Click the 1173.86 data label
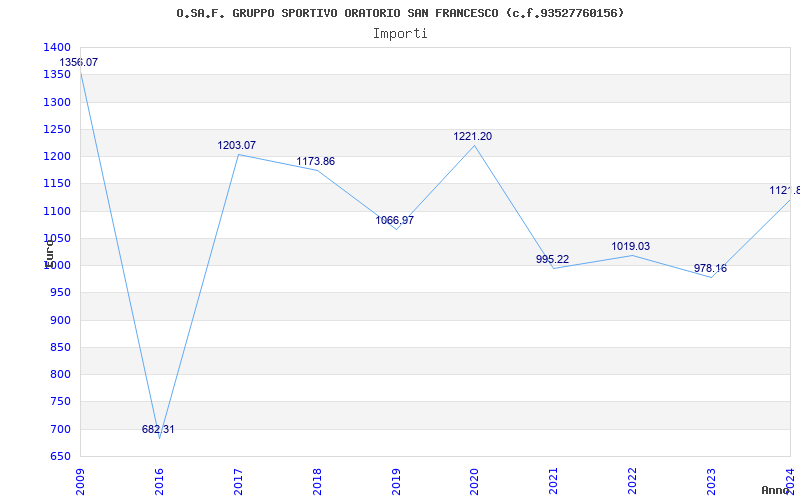This screenshot has width=800, height=500. tap(316, 161)
